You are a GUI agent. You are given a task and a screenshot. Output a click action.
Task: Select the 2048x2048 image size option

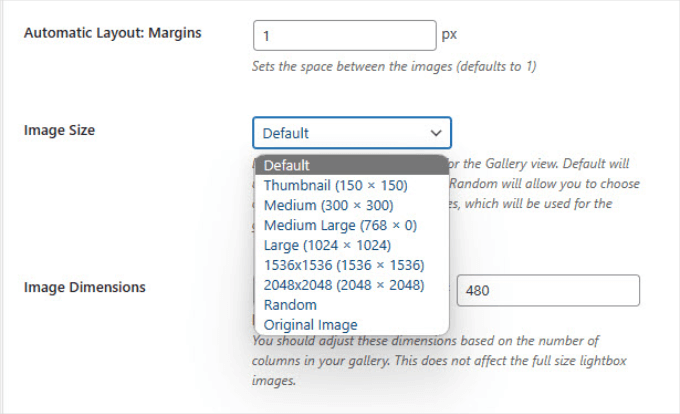point(344,285)
